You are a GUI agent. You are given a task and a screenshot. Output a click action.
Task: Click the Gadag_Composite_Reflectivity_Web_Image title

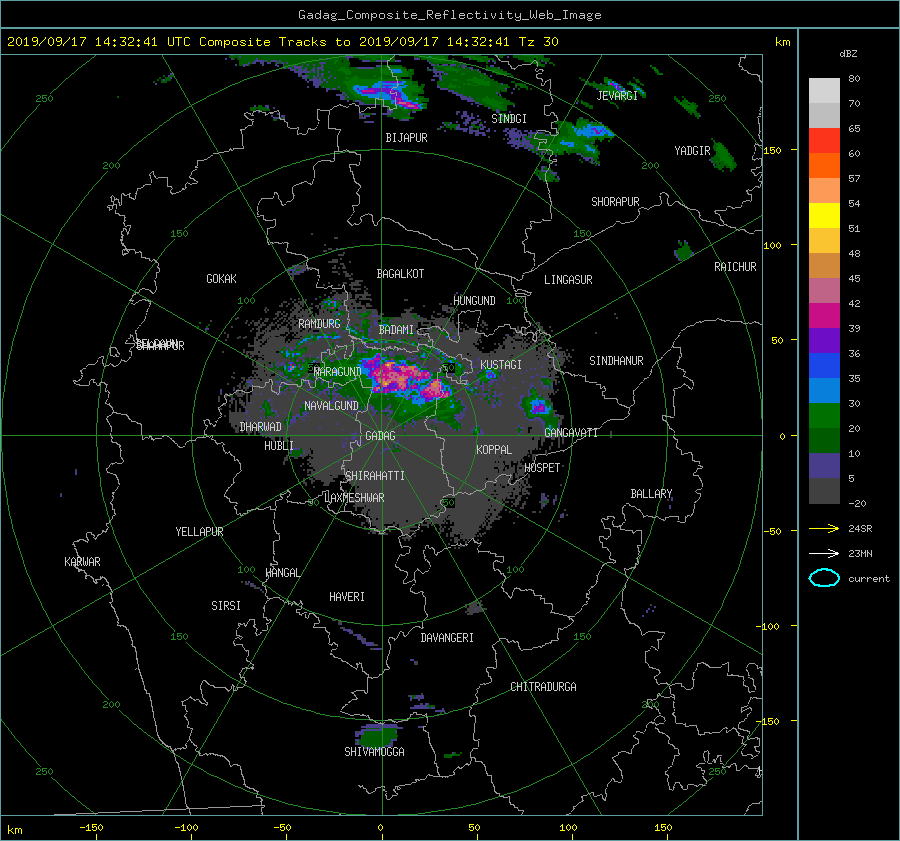click(449, 15)
